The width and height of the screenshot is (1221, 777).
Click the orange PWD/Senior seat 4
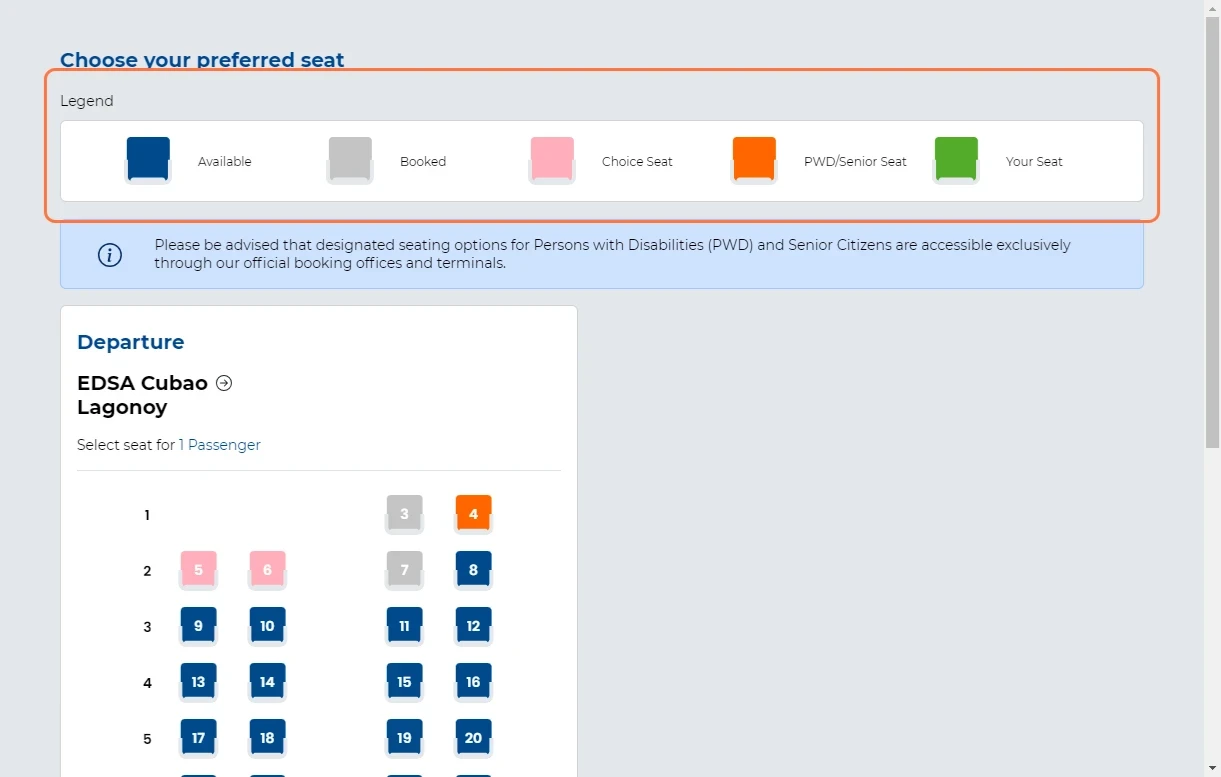pyautogui.click(x=473, y=514)
